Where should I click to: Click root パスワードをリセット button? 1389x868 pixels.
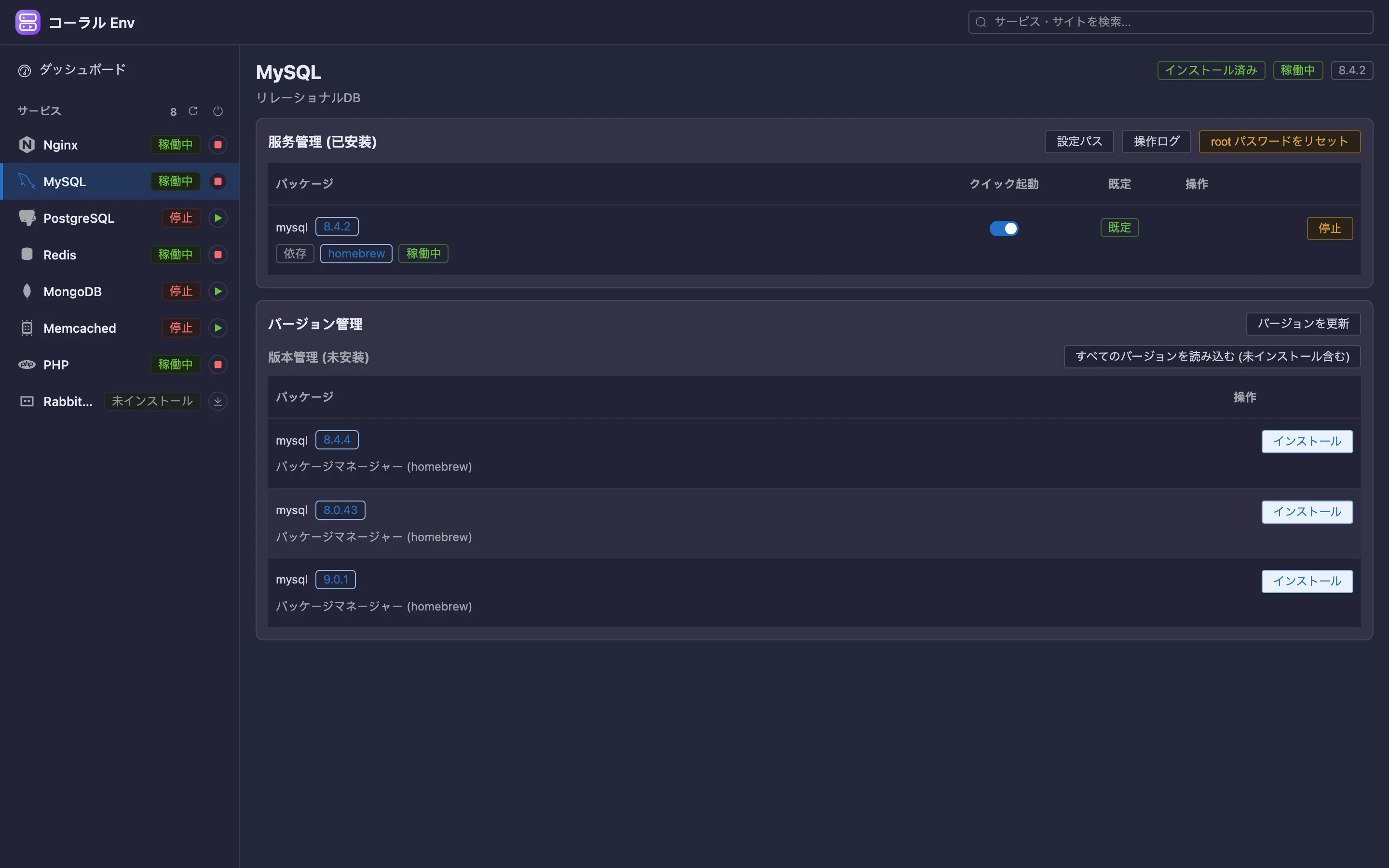click(x=1280, y=142)
